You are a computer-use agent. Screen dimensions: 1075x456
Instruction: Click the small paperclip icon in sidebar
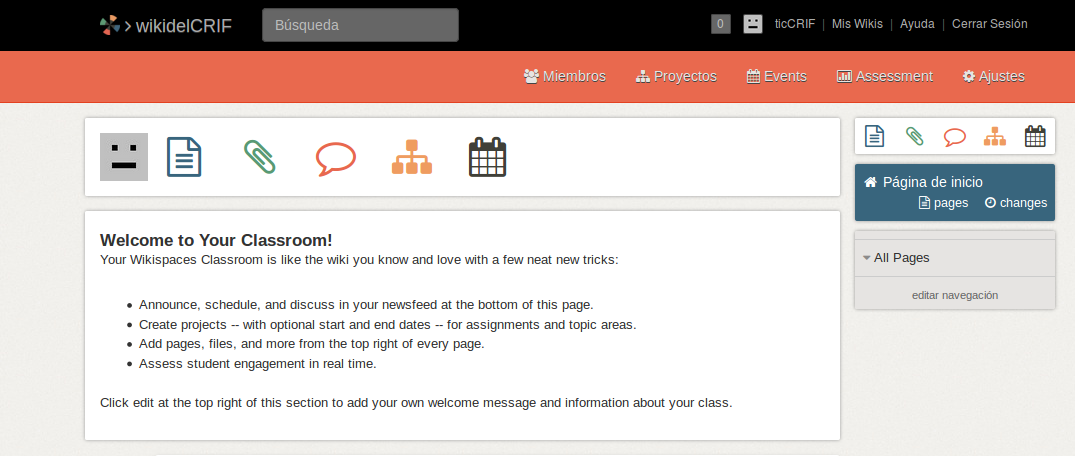[x=914, y=136]
